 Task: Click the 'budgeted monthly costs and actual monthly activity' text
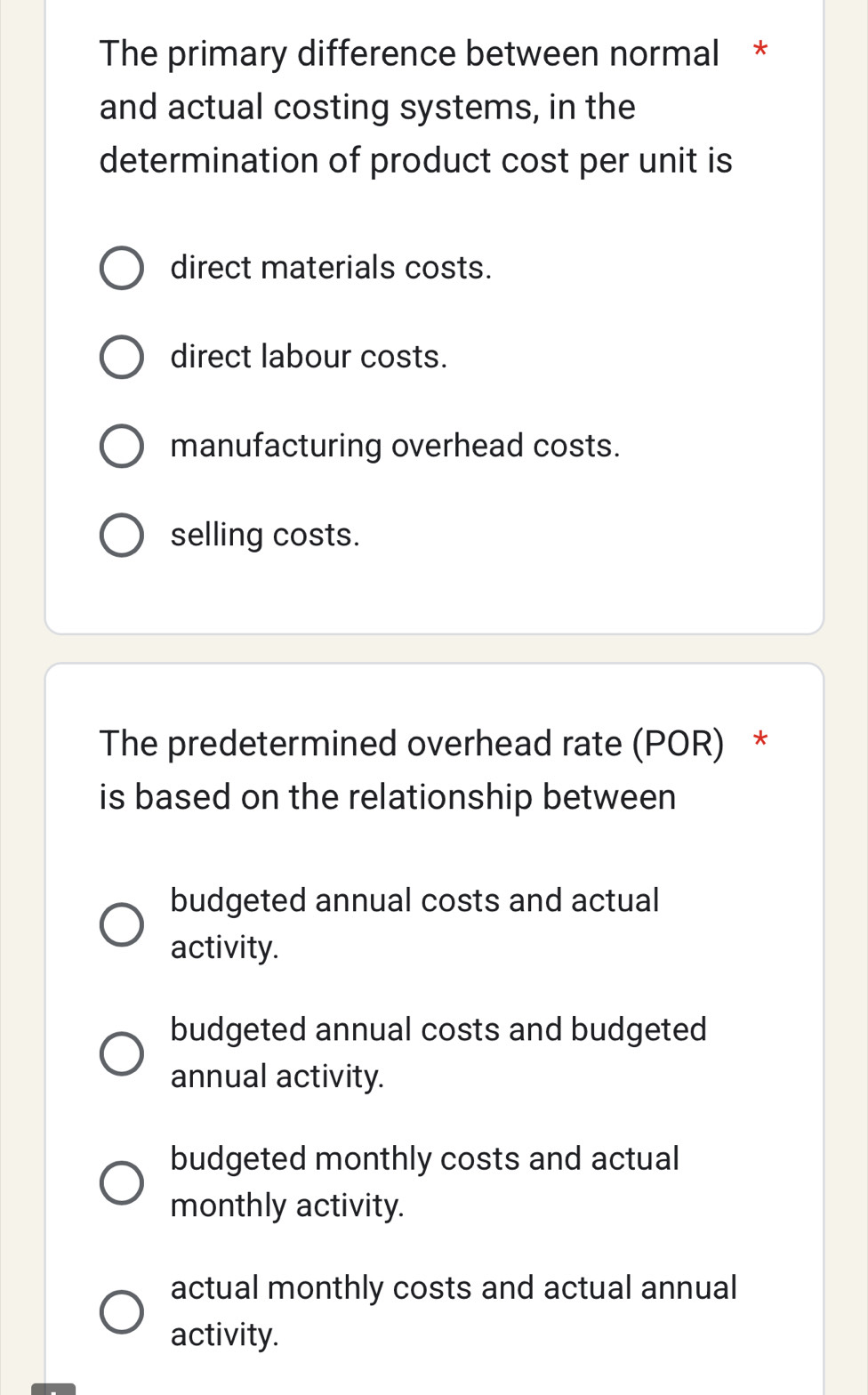(x=424, y=1181)
